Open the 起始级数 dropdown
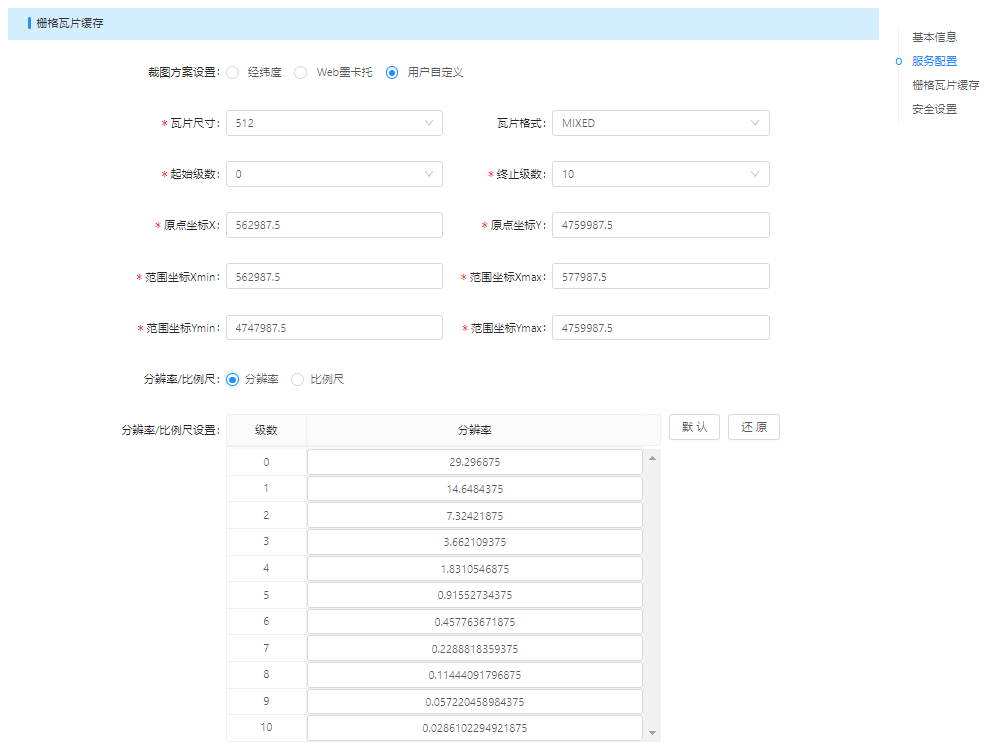Viewport: 989px width, 754px height. click(334, 174)
